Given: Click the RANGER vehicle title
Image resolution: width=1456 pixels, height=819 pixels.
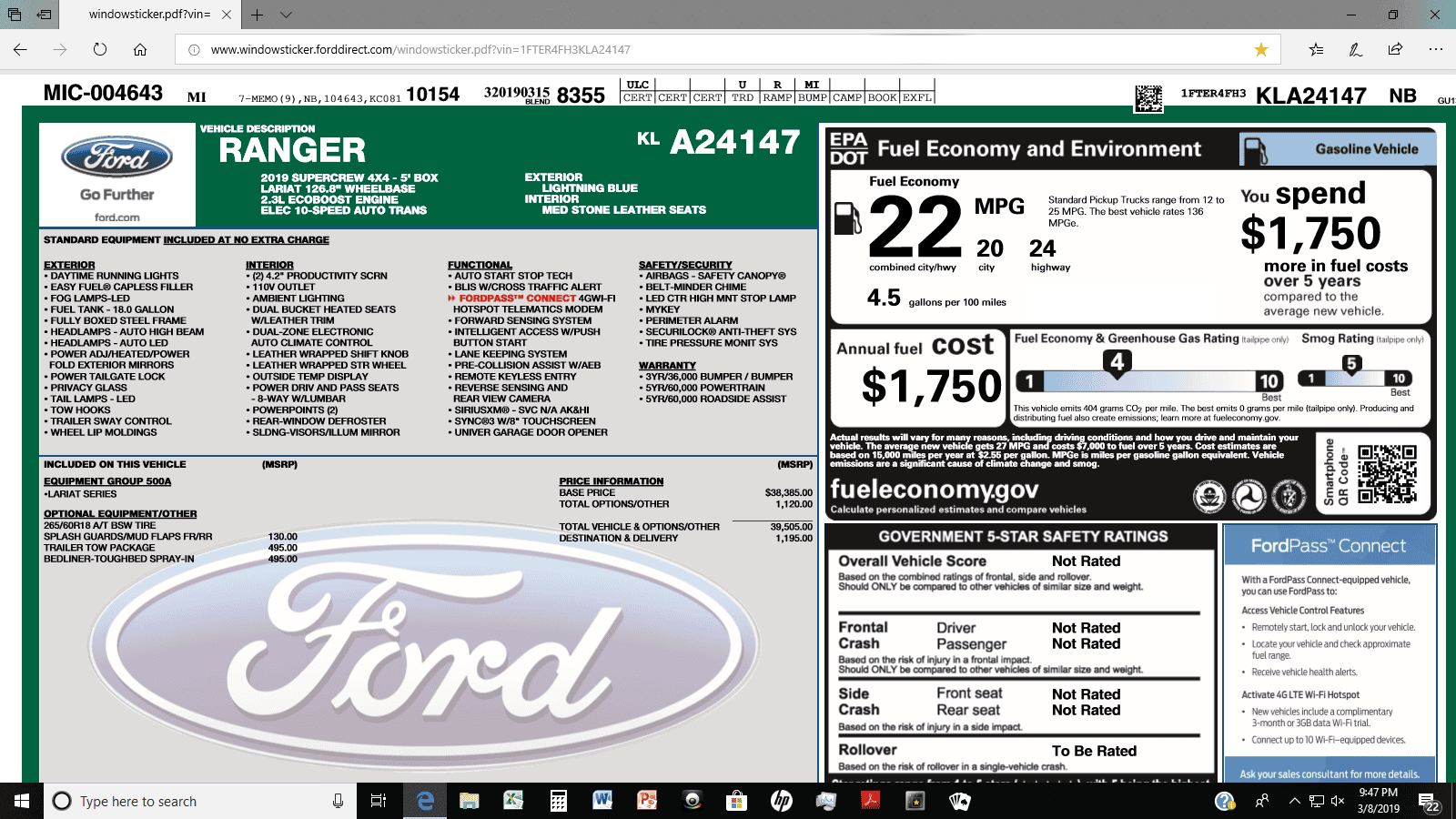Looking at the screenshot, I should [x=292, y=150].
